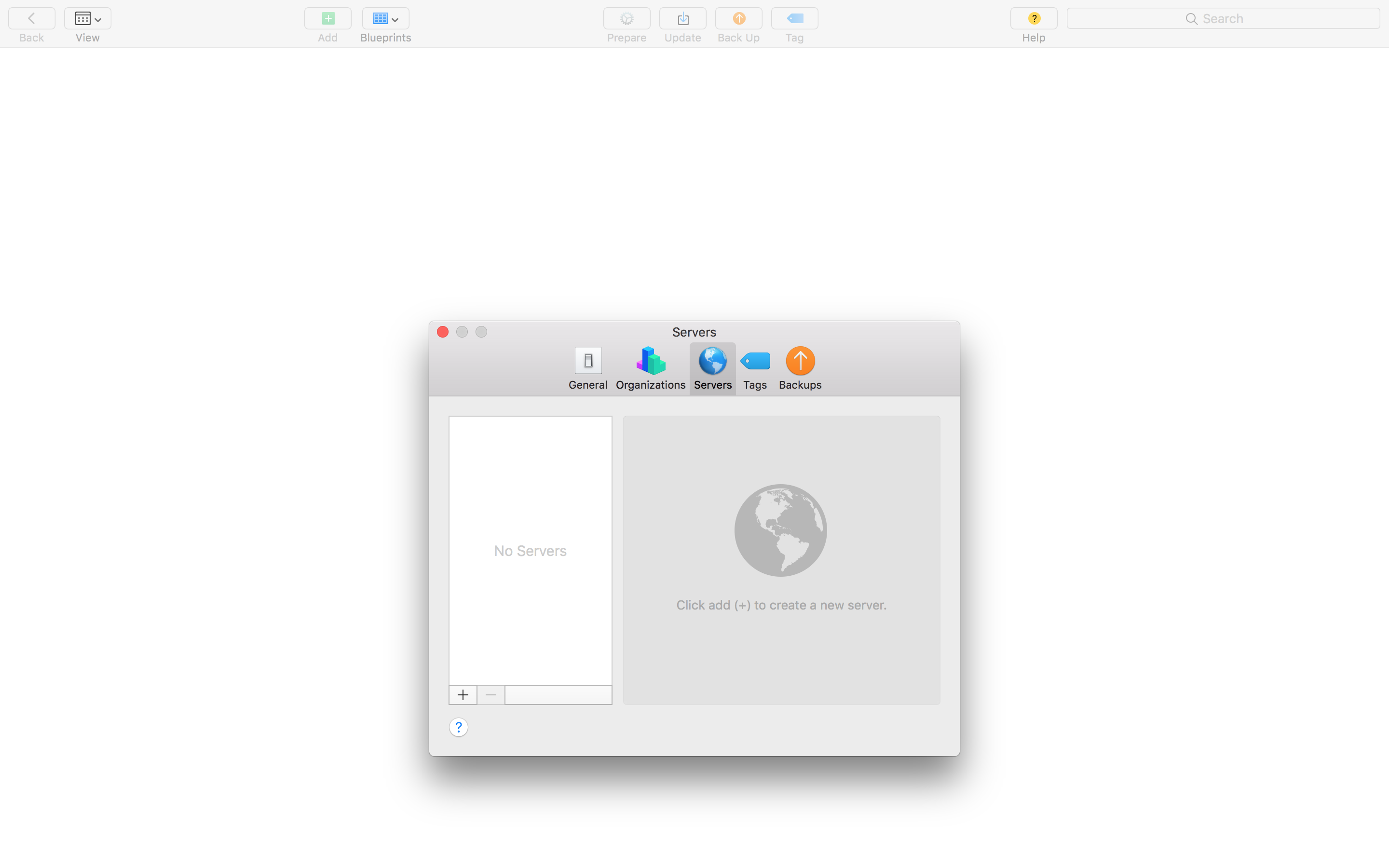This screenshot has height=868, width=1389.
Task: Click the remove server minus button
Action: click(x=491, y=694)
